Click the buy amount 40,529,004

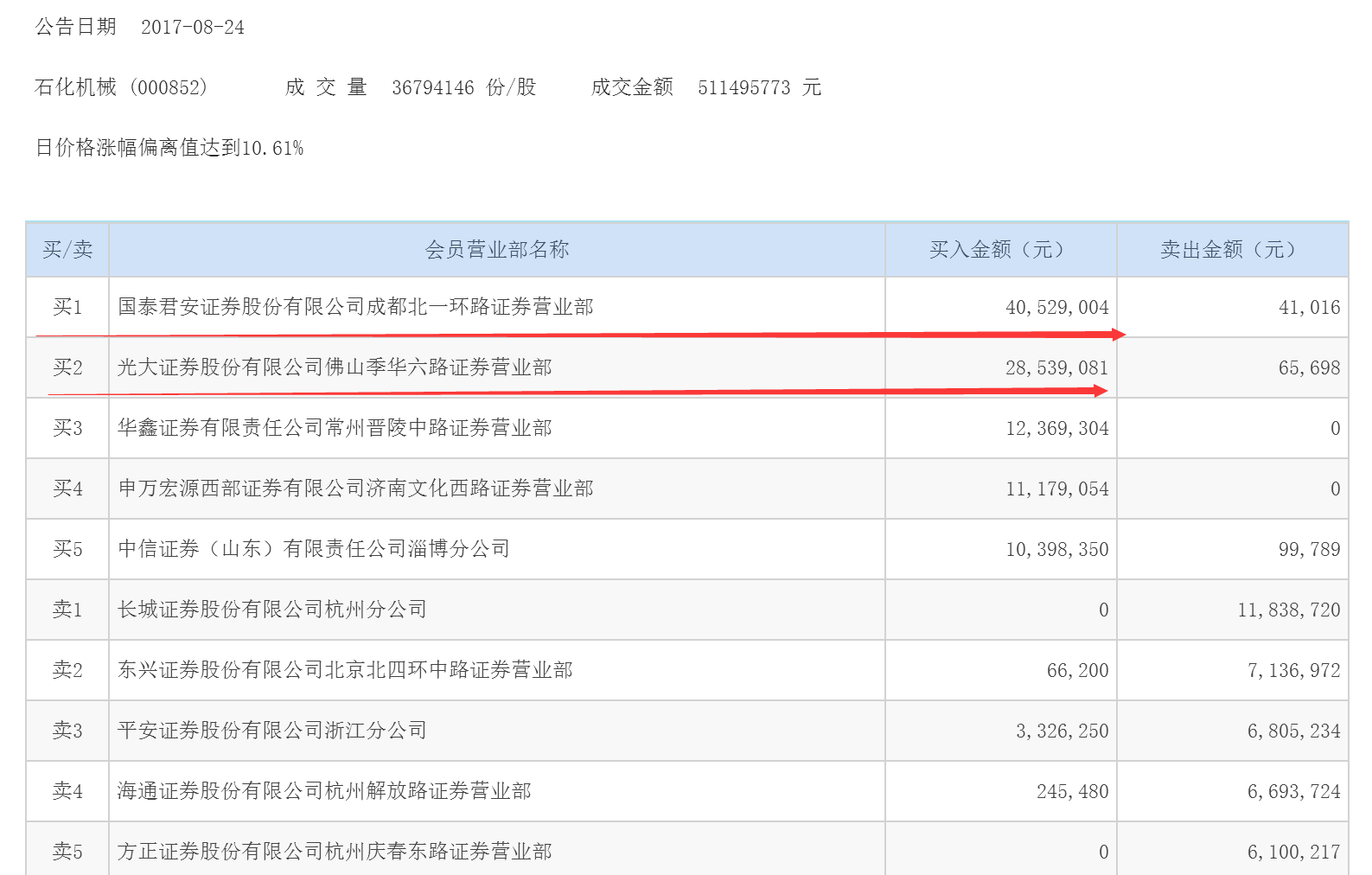pyautogui.click(x=1056, y=308)
